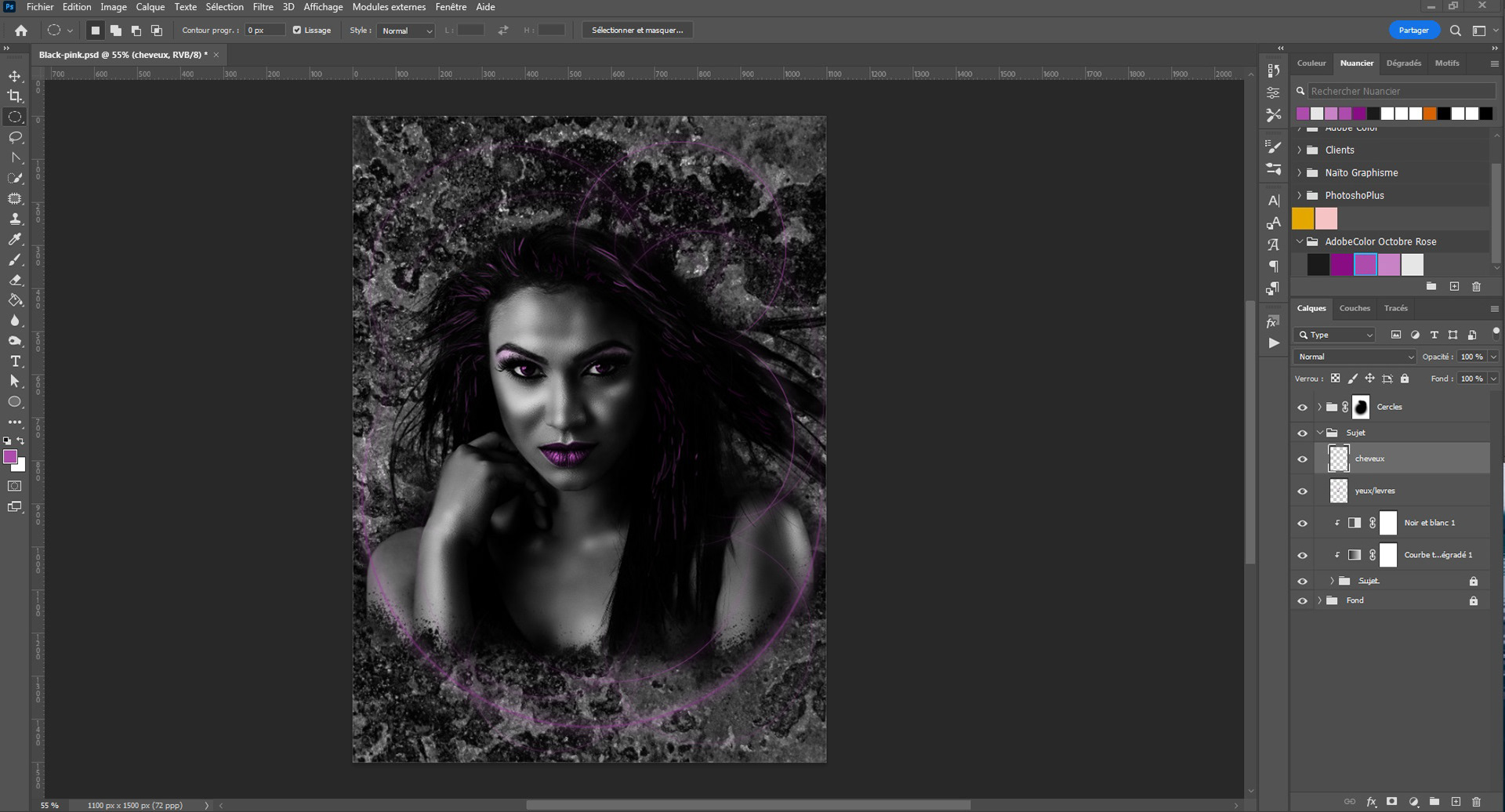
Task: Open the Filtre menu
Action: (x=263, y=7)
